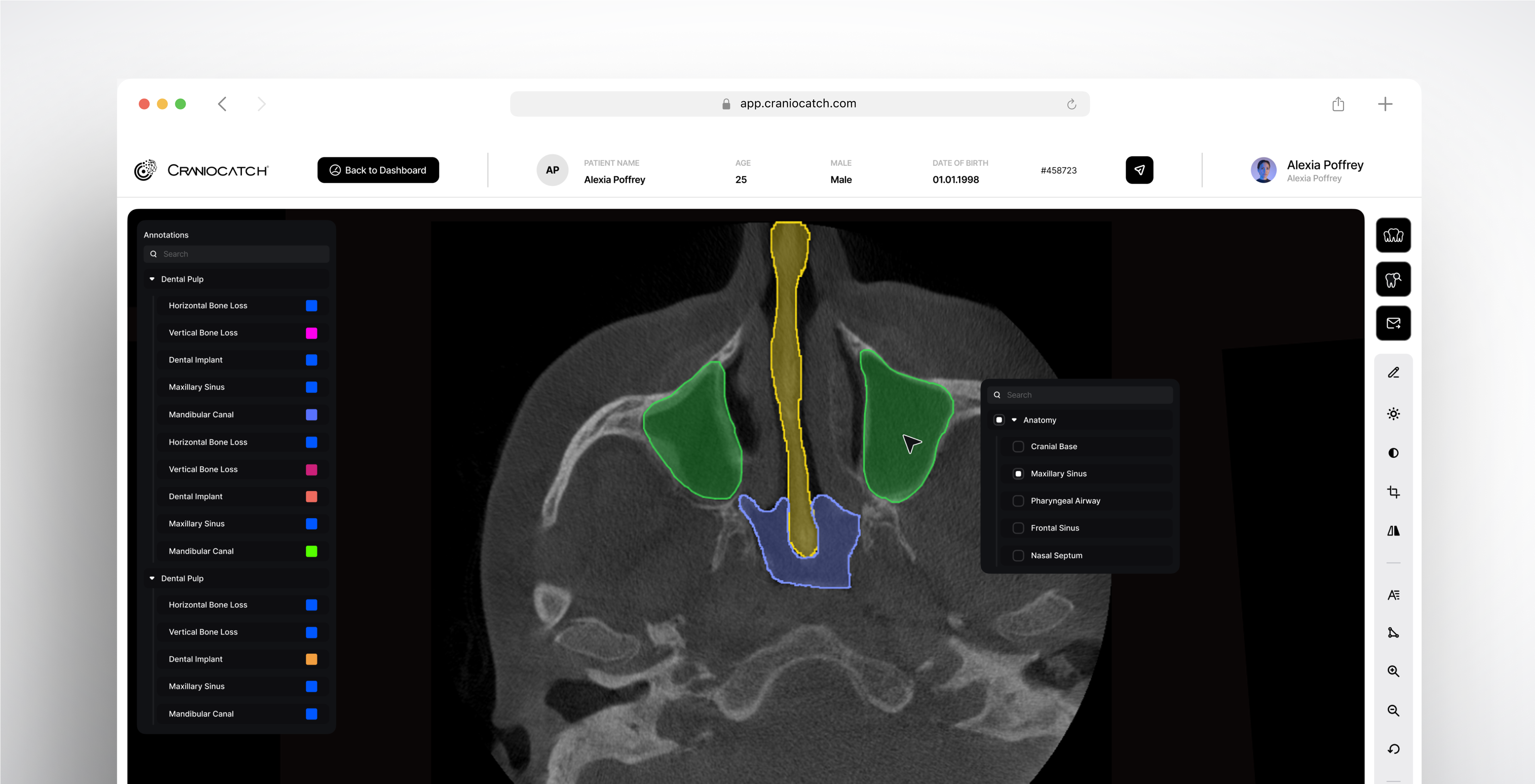
Task: Click the send paper plane button
Action: (x=1139, y=170)
